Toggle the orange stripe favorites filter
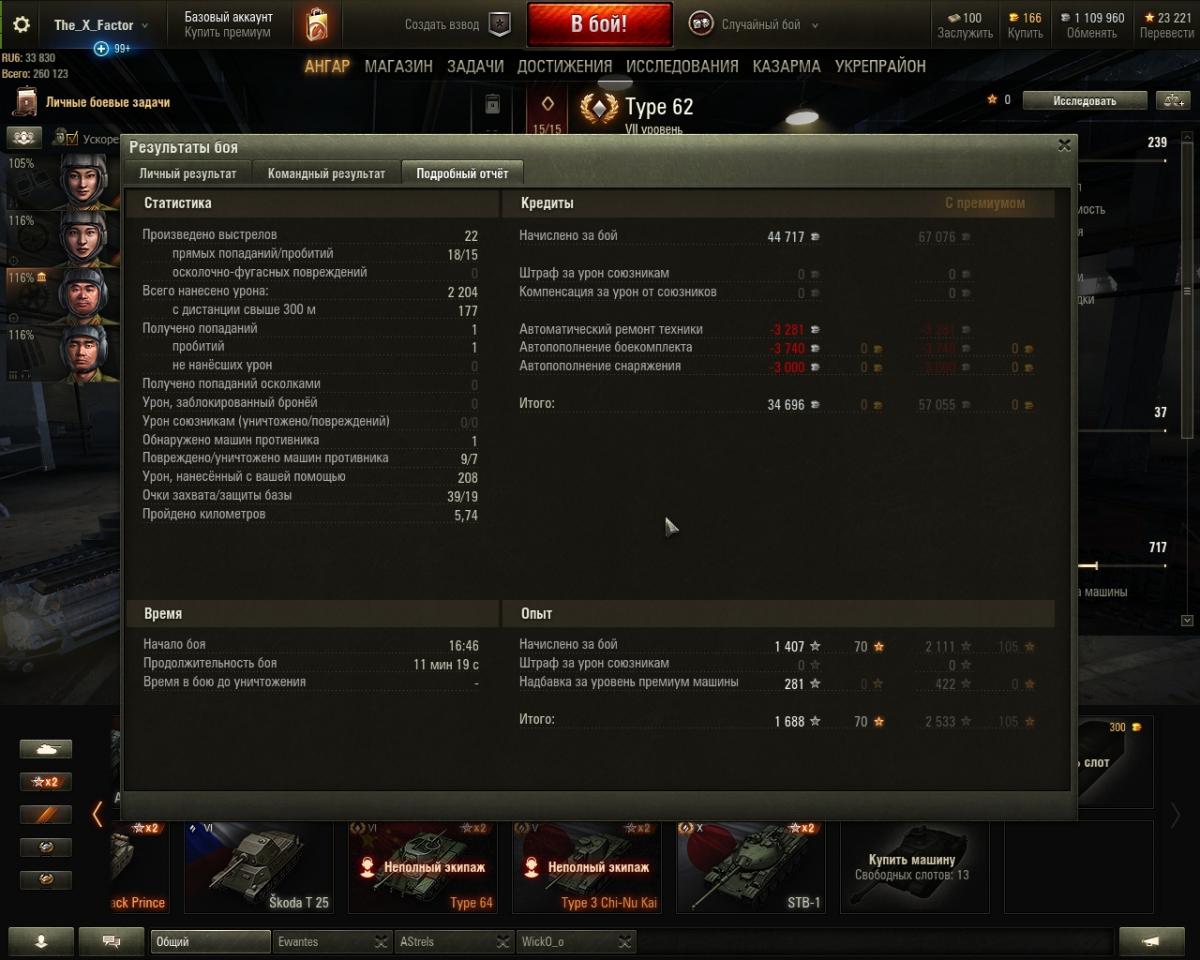The height and width of the screenshot is (960, 1200). (46, 815)
